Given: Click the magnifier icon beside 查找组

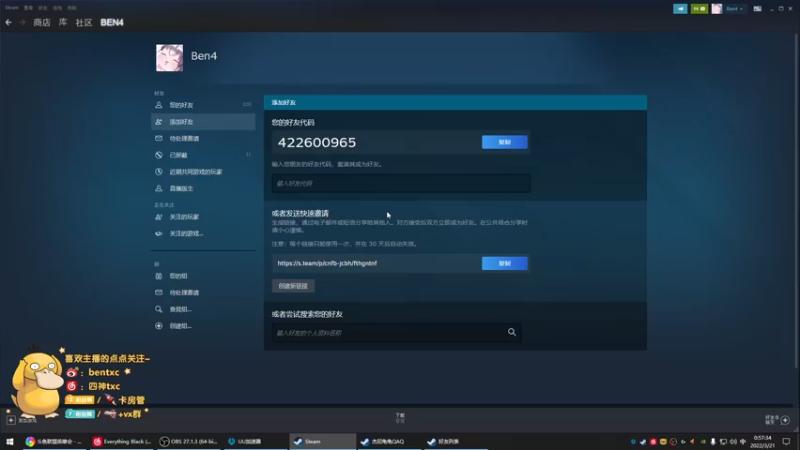Looking at the screenshot, I should [x=159, y=309].
